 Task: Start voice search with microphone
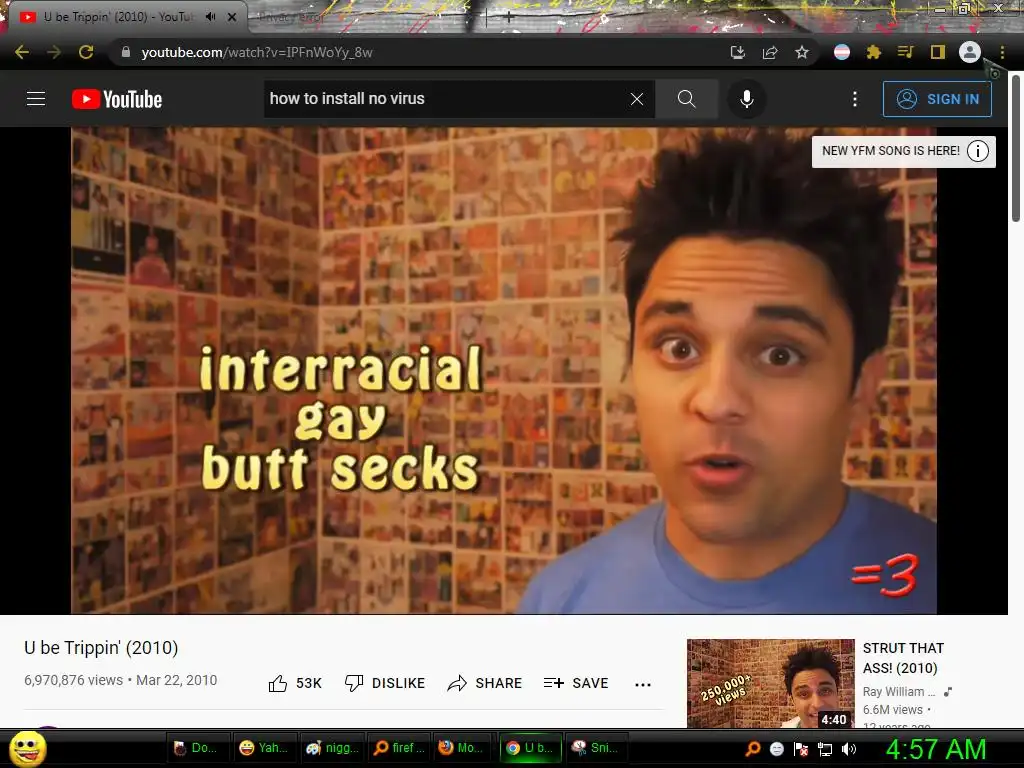pos(746,99)
